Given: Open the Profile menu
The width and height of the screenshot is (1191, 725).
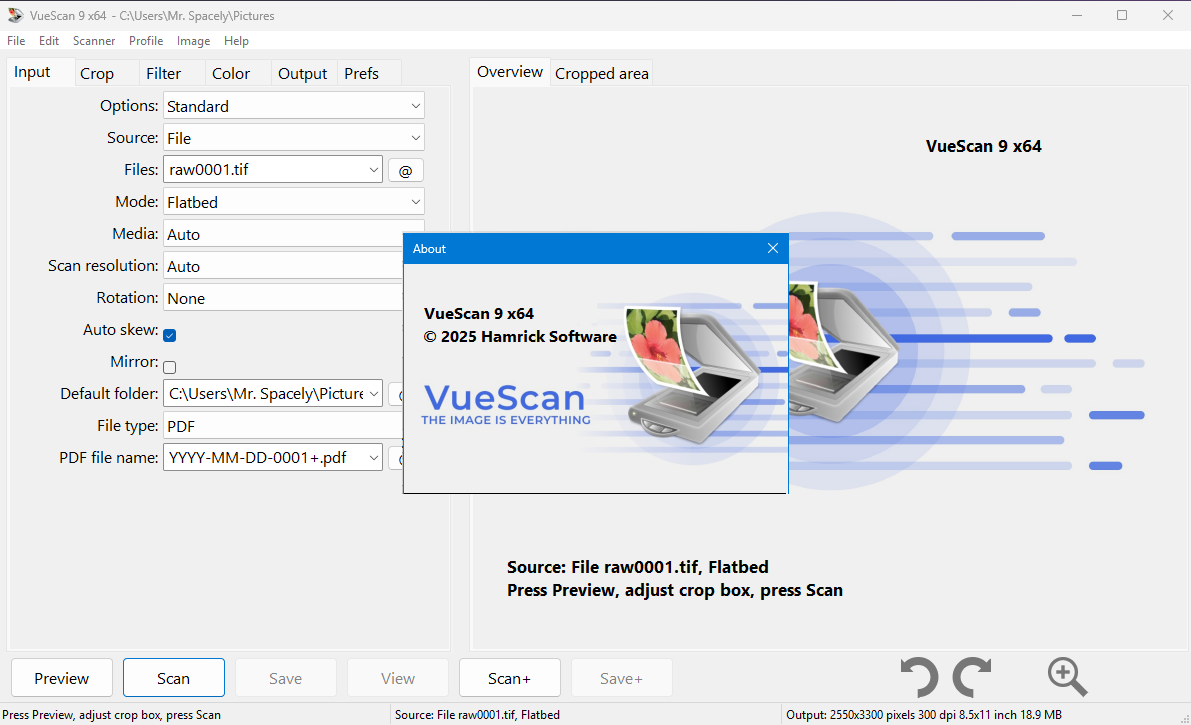Looking at the screenshot, I should click(x=146, y=41).
